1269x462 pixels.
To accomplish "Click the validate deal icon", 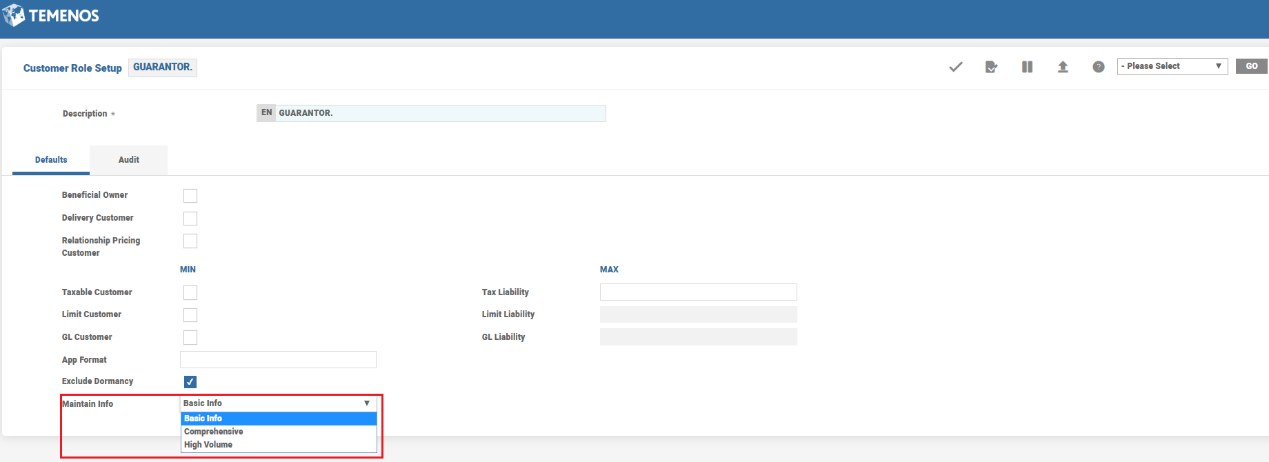I will click(991, 67).
